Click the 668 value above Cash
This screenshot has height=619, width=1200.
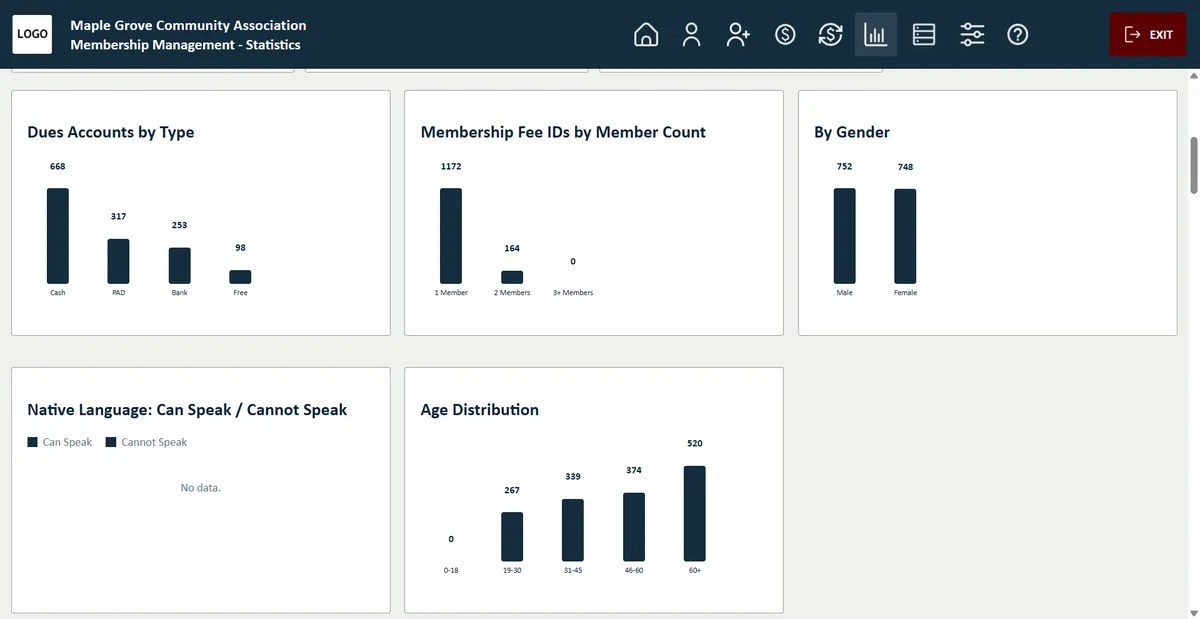pos(58,167)
